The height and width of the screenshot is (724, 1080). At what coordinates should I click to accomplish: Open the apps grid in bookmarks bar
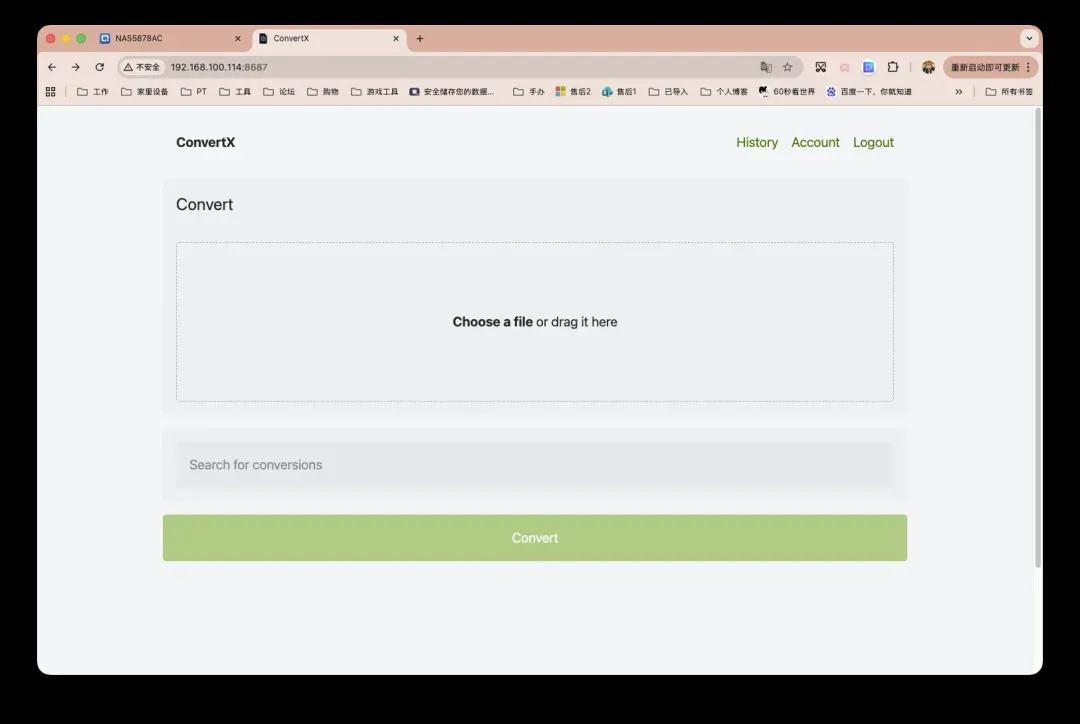coord(51,91)
